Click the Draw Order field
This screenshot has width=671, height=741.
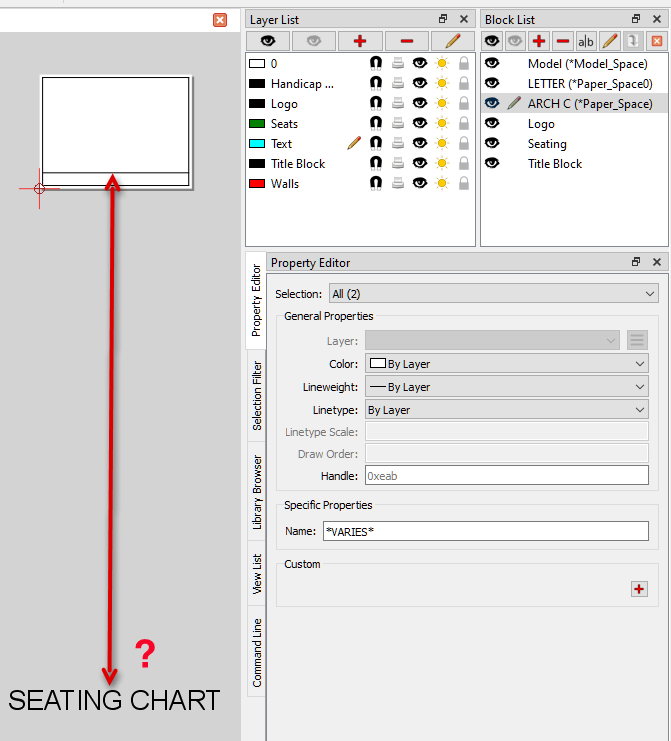[507, 454]
